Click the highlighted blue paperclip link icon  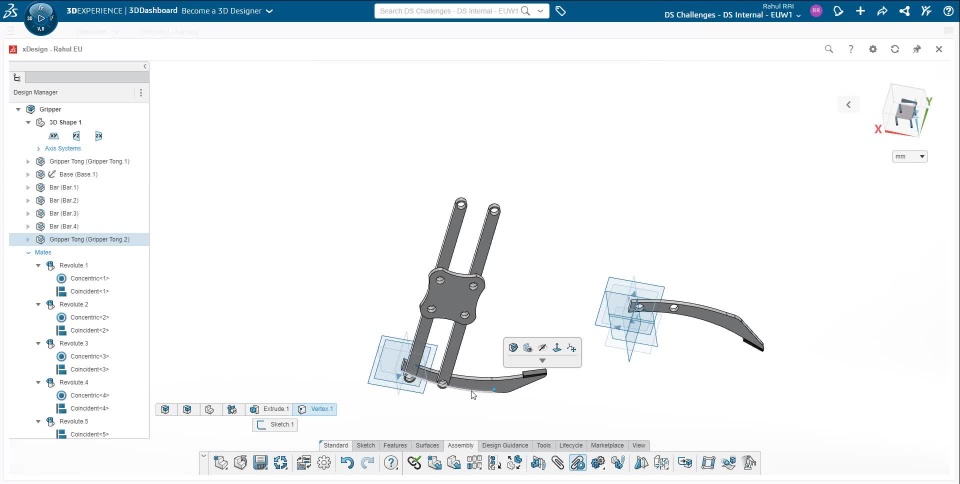(x=577, y=463)
